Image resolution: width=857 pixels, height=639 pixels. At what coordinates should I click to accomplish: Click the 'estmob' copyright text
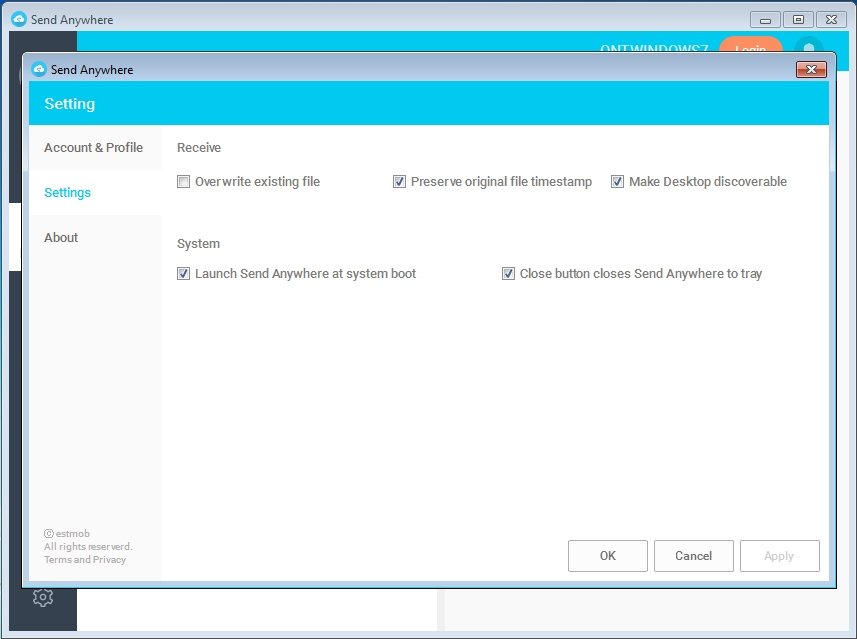tap(67, 534)
